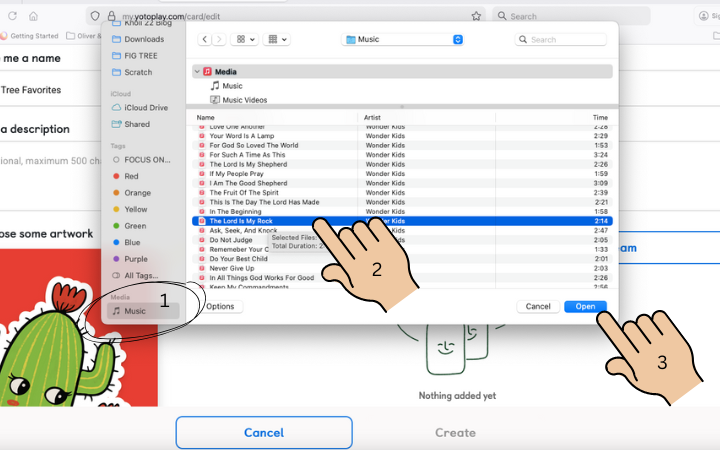Select the Downloads folder in sidebar
Screen dimensions: 720x450
(143, 39)
